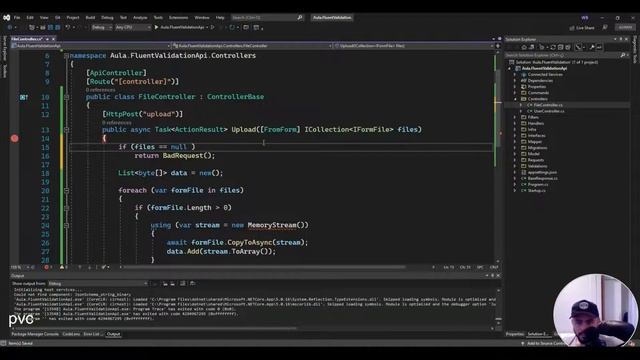This screenshot has height=360, width=640.
Task: Click Start Without Debugging outline play icon
Action: point(213,27)
